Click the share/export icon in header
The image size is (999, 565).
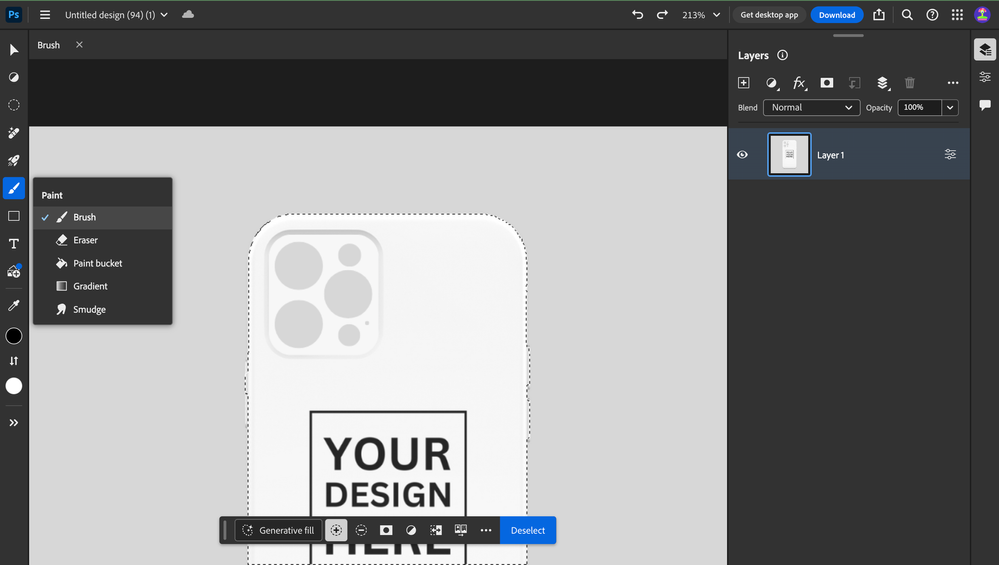click(879, 15)
